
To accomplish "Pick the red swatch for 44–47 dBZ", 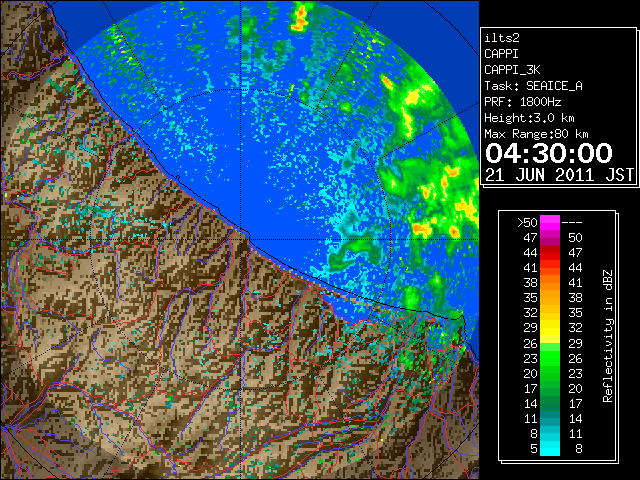I will (550, 253).
